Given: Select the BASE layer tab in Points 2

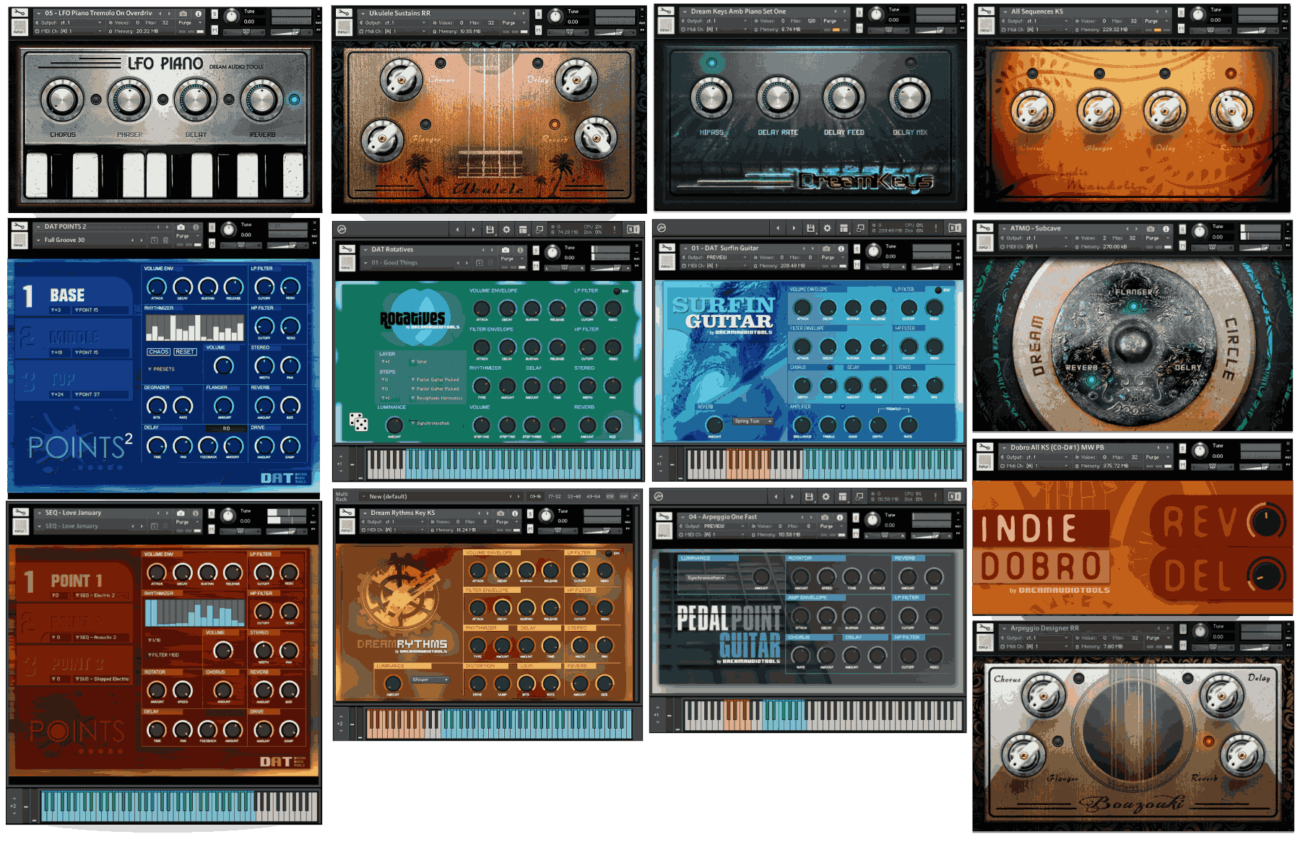Looking at the screenshot, I should coord(70,295).
